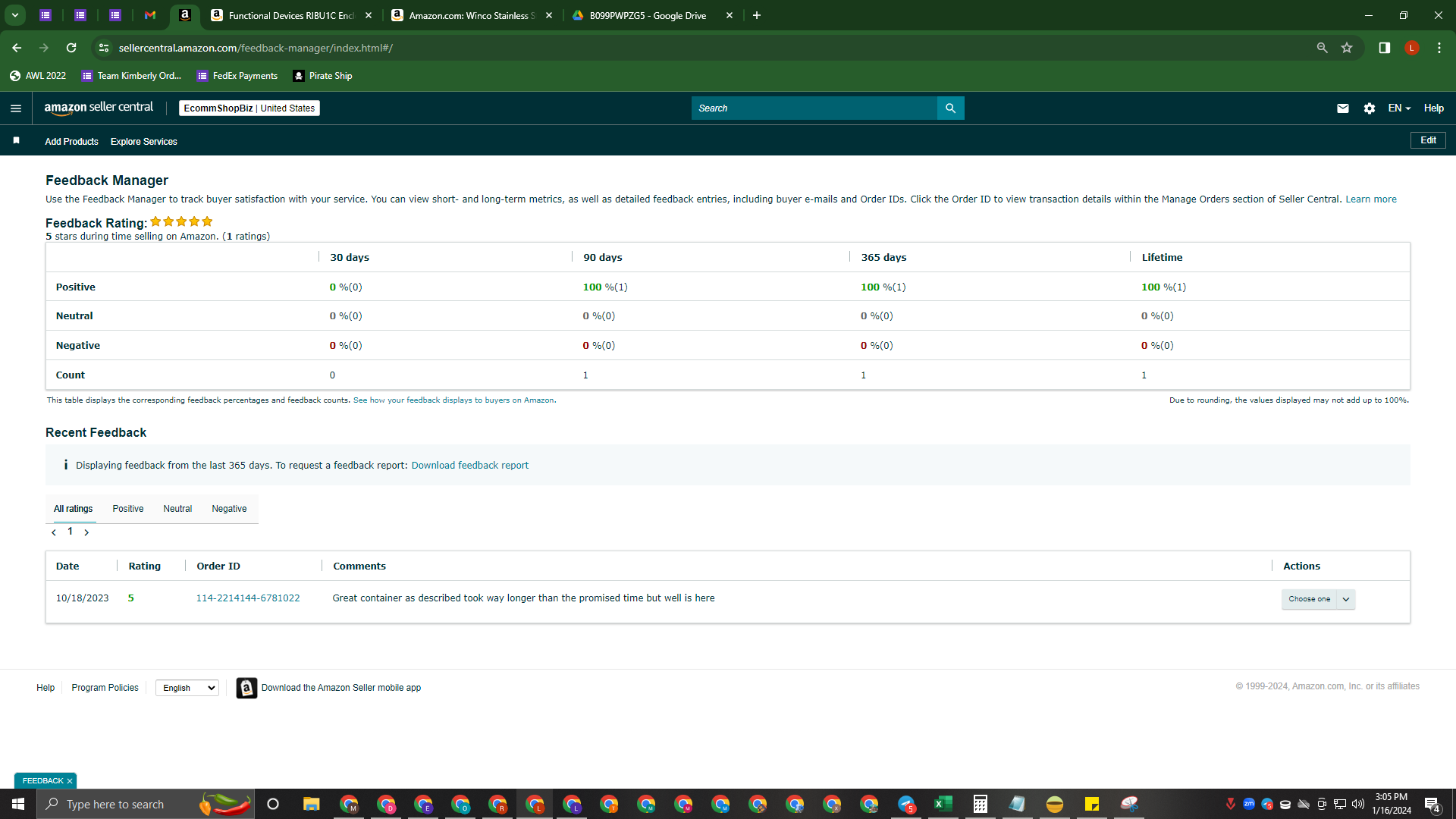
Task: Select the Negative ratings tab
Action: tap(229, 509)
